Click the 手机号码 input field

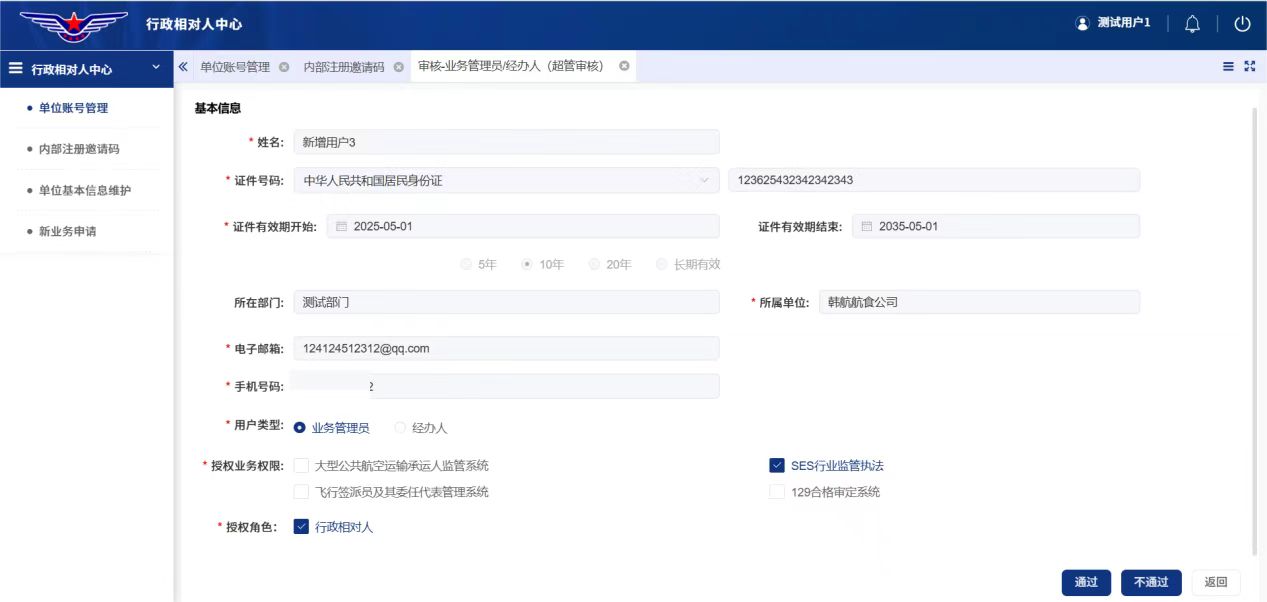506,386
